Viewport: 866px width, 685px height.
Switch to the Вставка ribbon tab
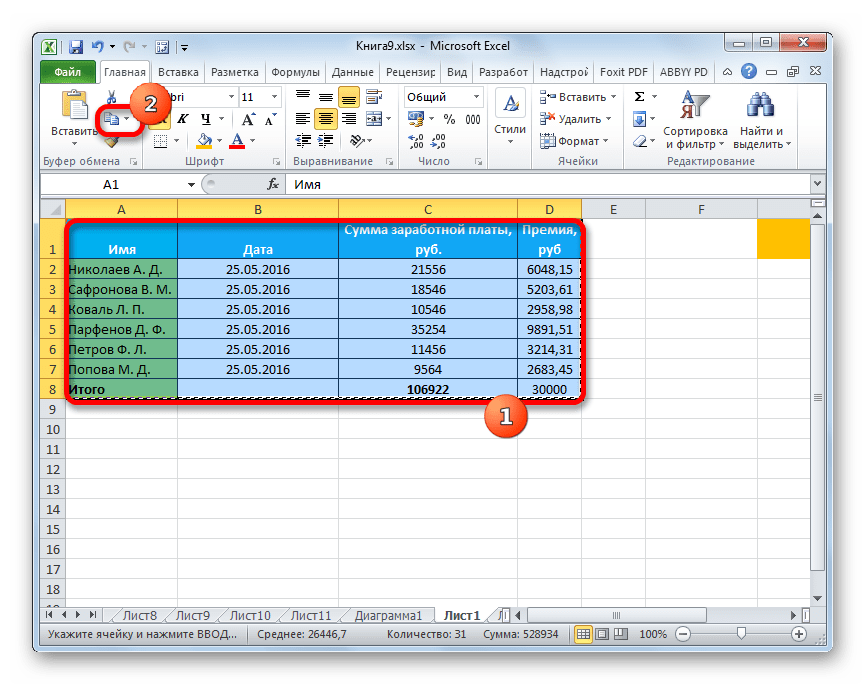(x=178, y=72)
